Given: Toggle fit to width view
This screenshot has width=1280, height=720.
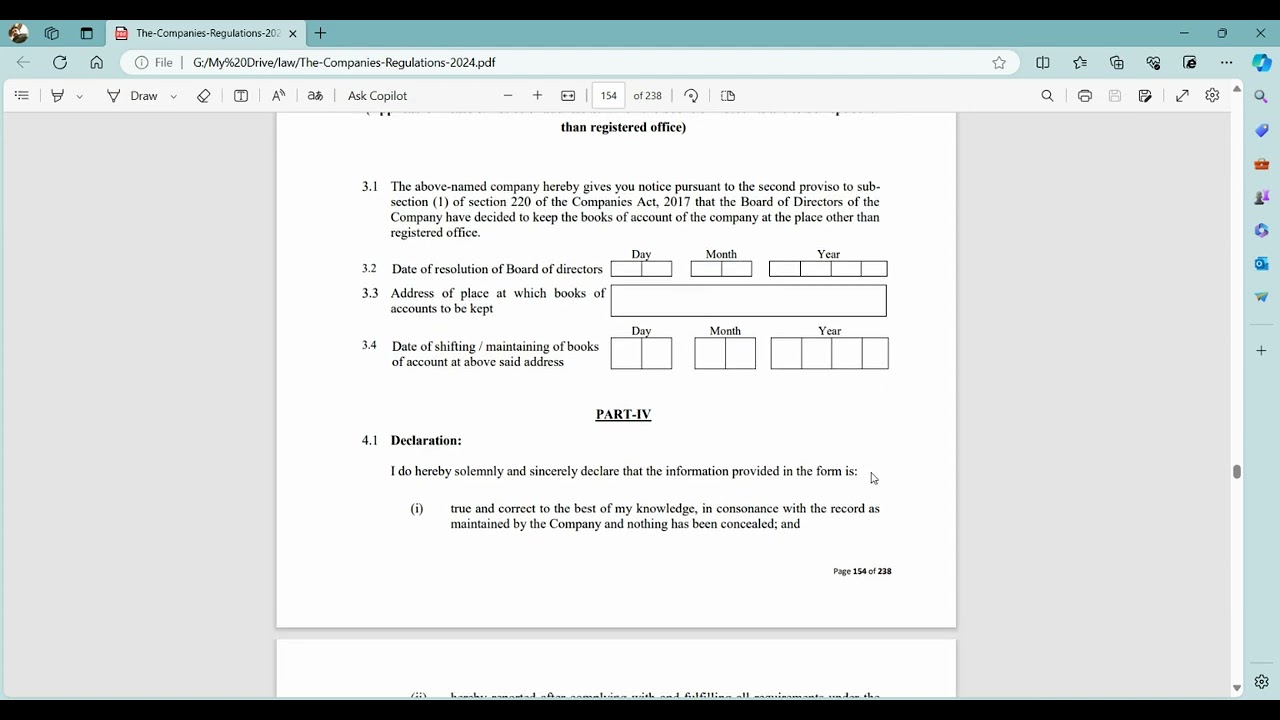Looking at the screenshot, I should click(x=568, y=96).
